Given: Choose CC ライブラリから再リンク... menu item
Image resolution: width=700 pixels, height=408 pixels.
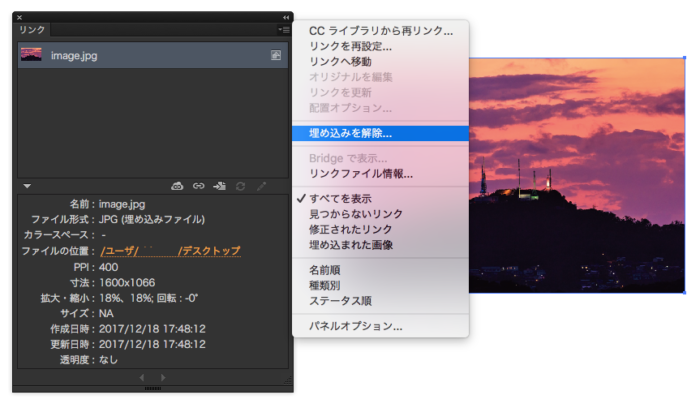Looking at the screenshot, I should (x=381, y=31).
